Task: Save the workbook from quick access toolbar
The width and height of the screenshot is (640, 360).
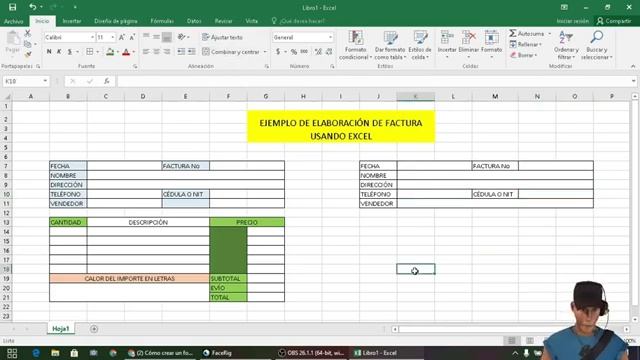Action: point(13,7)
